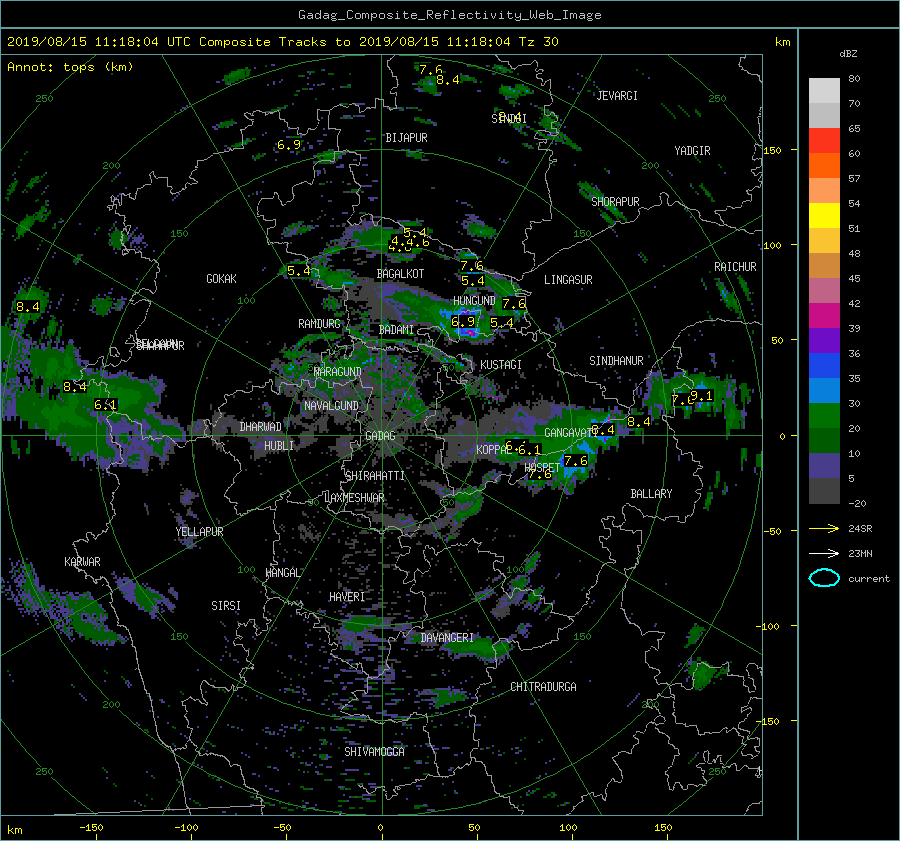This screenshot has height=841, width=900.
Task: Click the cyan current-storm ellipse symbol
Action: pos(824,578)
